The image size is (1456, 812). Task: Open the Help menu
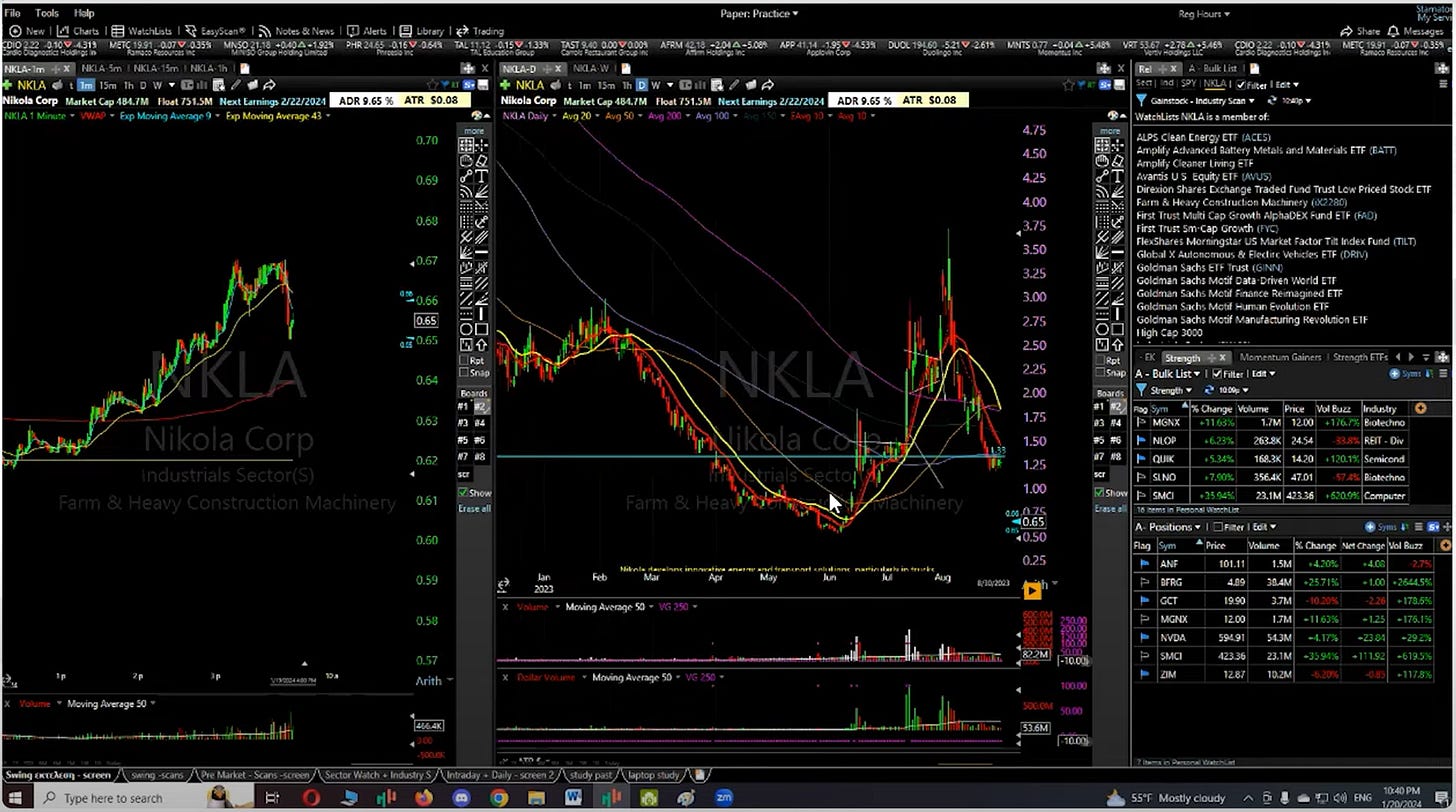84,13
